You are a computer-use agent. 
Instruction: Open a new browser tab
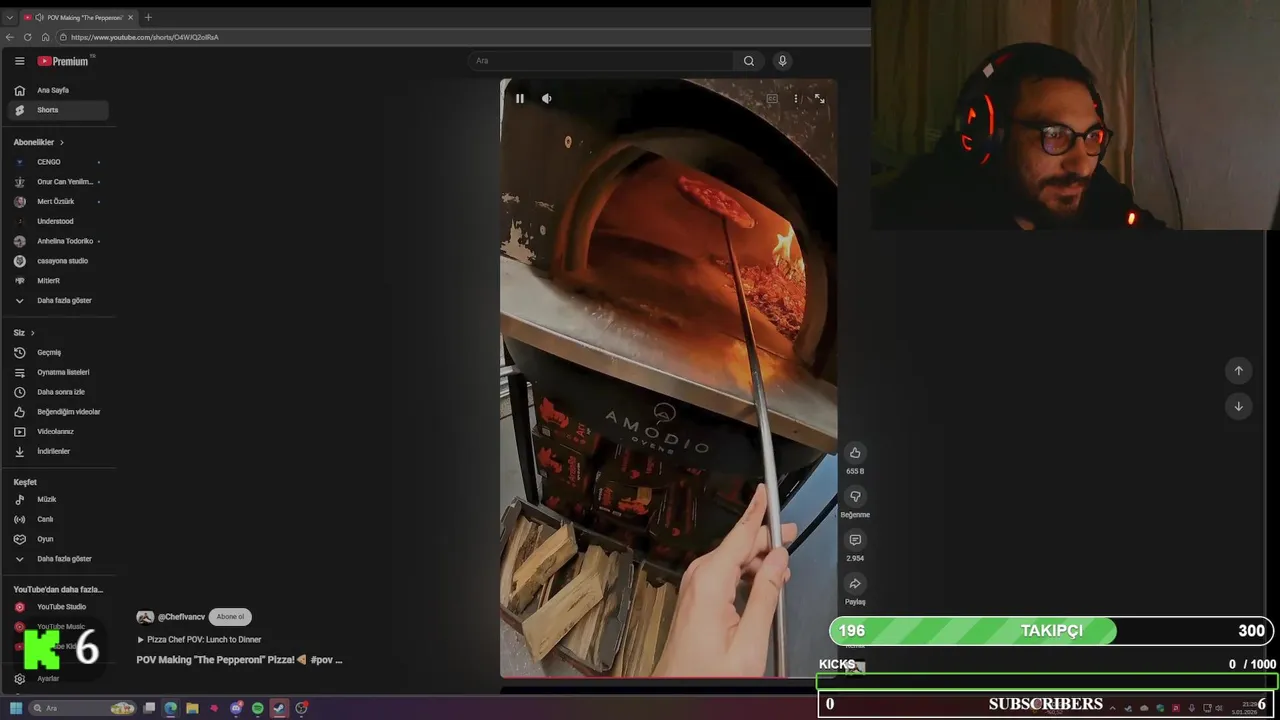pos(148,17)
